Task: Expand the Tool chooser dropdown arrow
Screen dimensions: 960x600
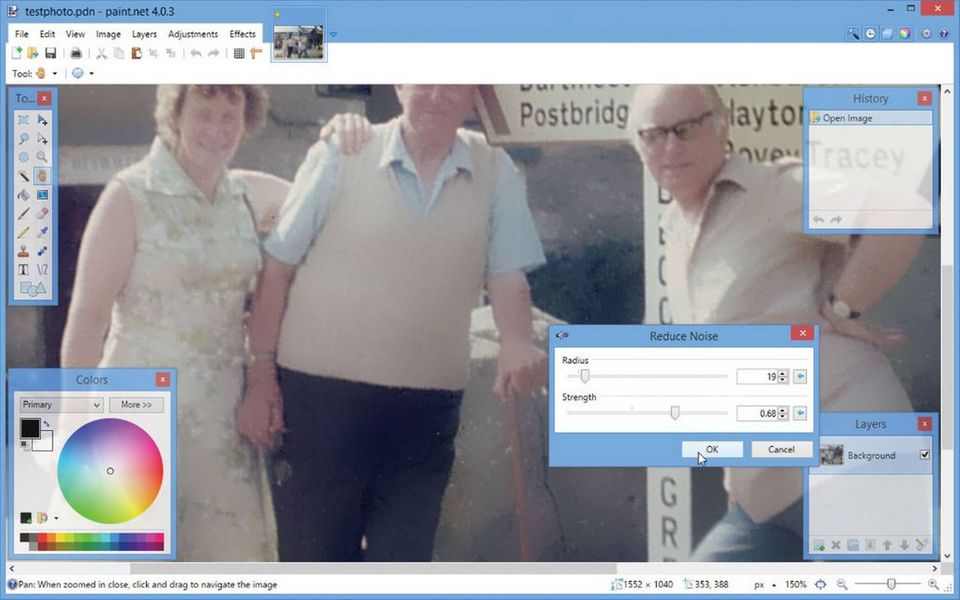Action: pos(54,73)
